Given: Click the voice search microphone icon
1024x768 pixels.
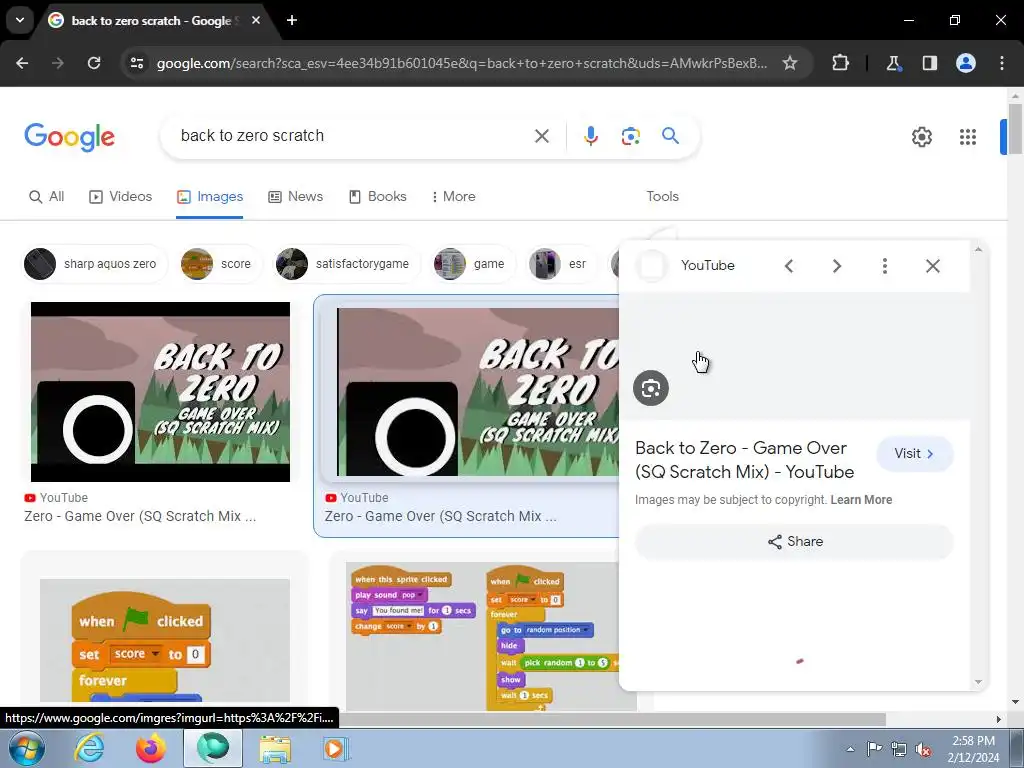Looking at the screenshot, I should tap(590, 136).
